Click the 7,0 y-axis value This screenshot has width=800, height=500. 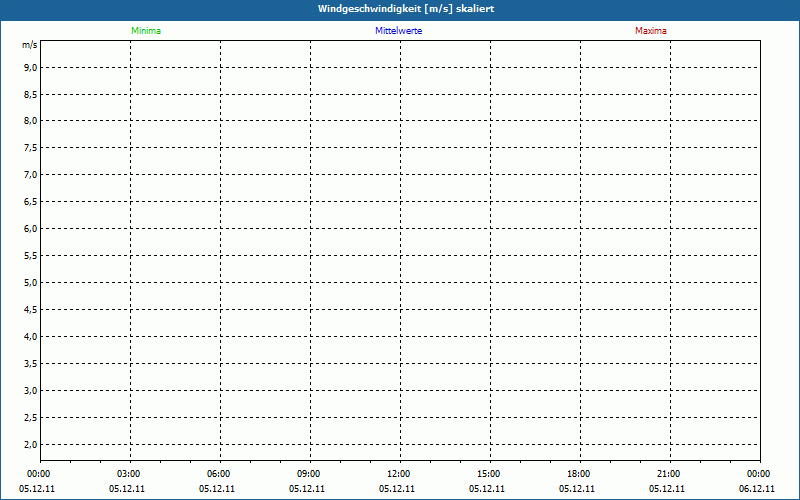pos(31,175)
